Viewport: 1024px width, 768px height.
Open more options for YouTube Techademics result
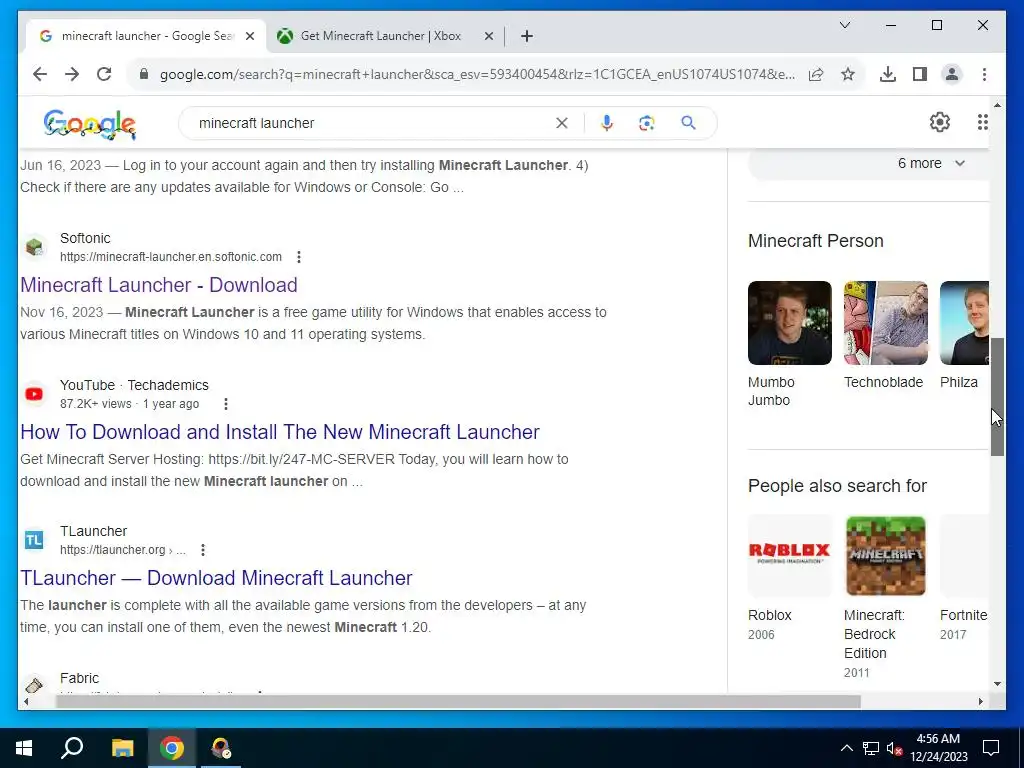point(225,404)
